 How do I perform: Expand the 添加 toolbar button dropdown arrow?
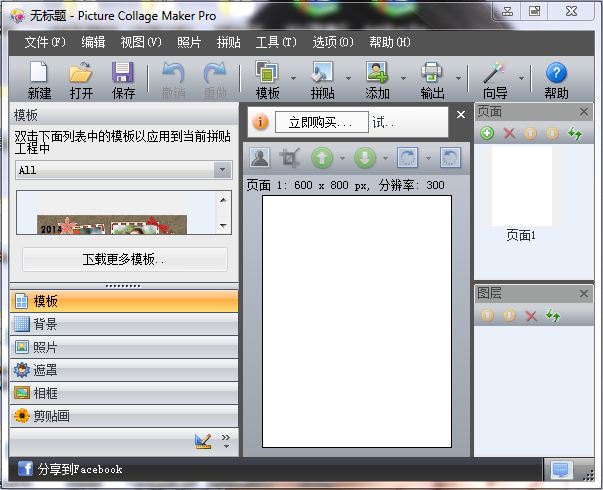(x=403, y=78)
